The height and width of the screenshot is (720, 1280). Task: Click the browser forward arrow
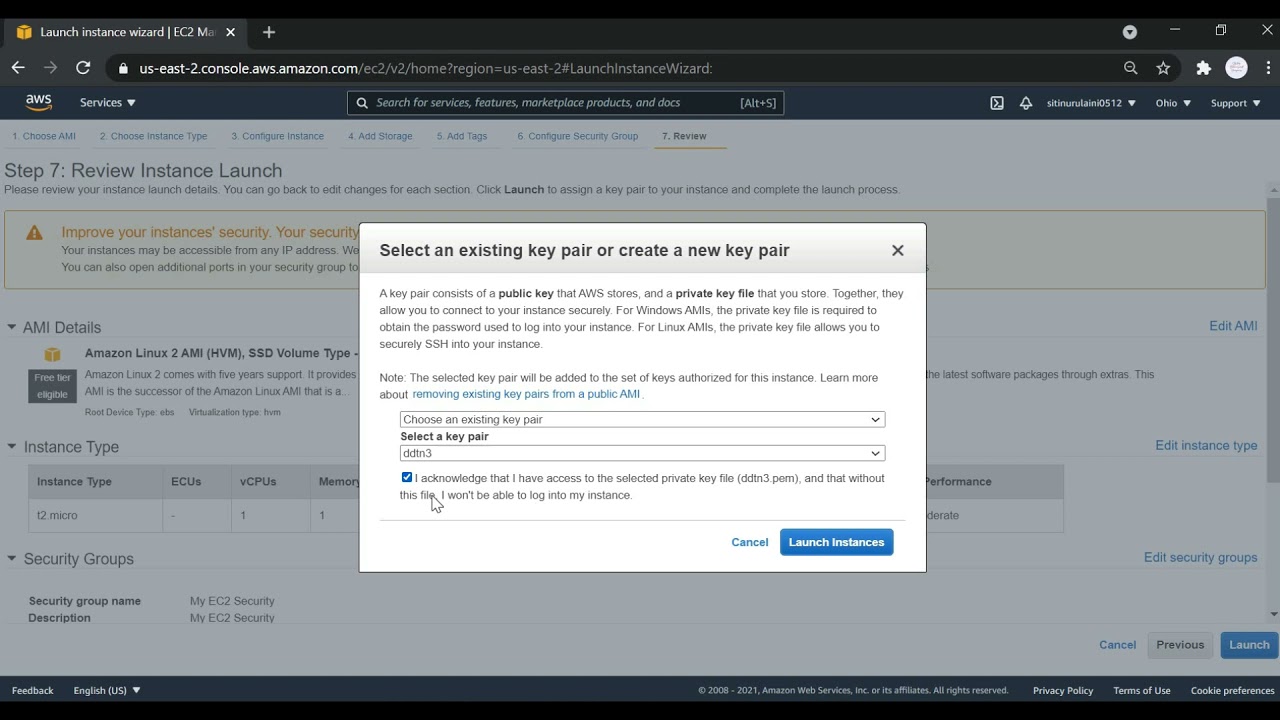coord(50,68)
